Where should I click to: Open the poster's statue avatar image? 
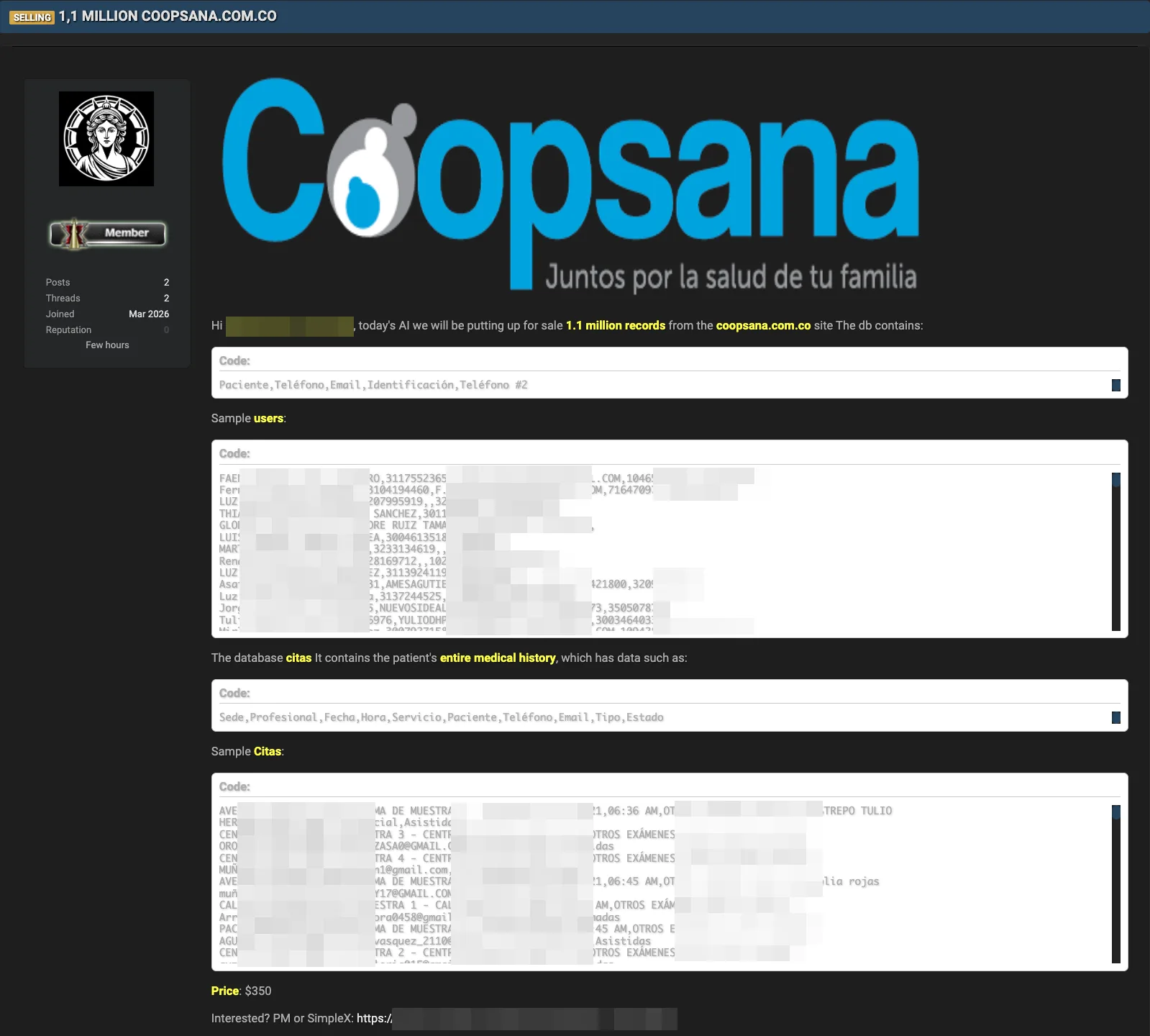(x=106, y=139)
